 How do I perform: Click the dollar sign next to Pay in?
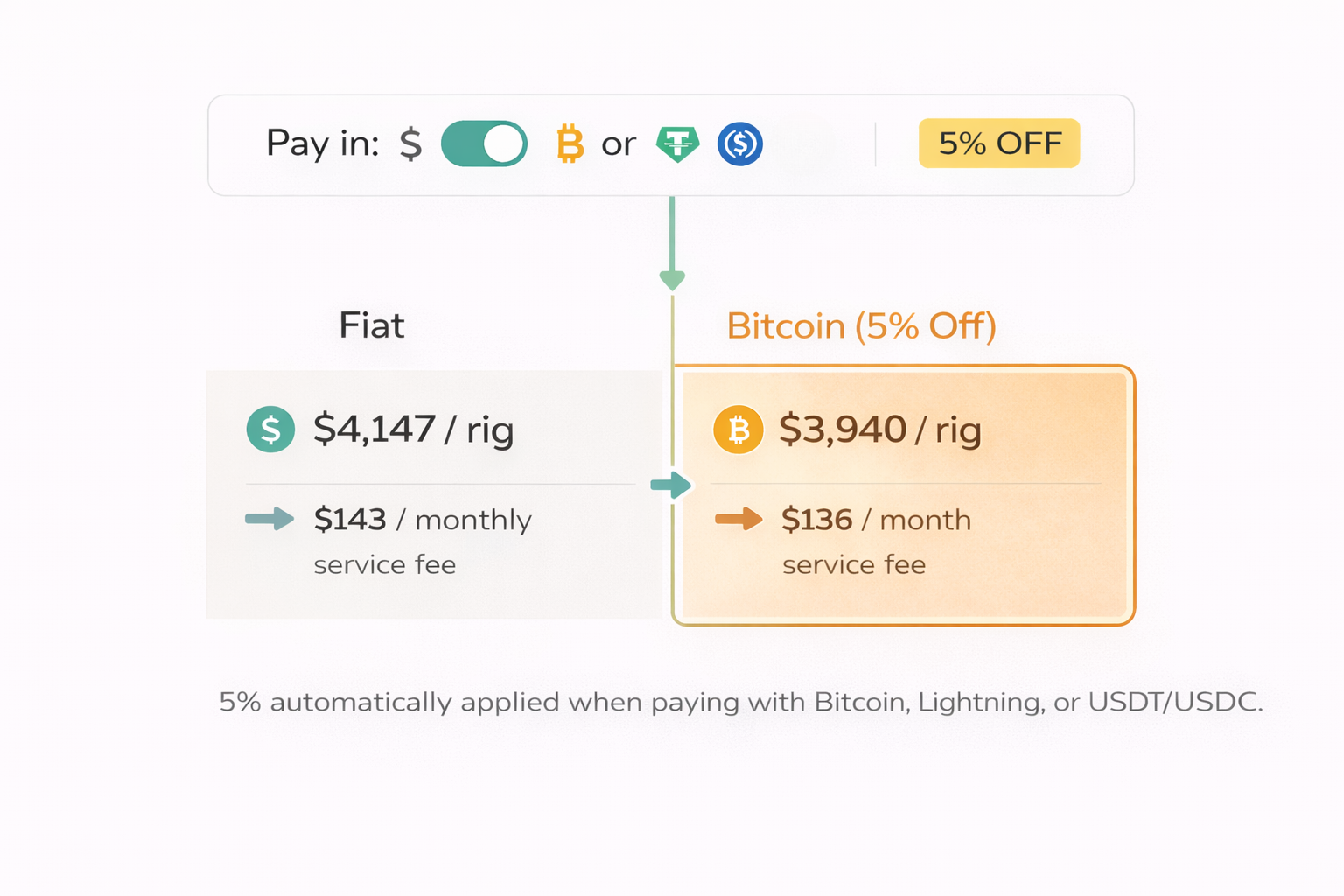[x=410, y=143]
